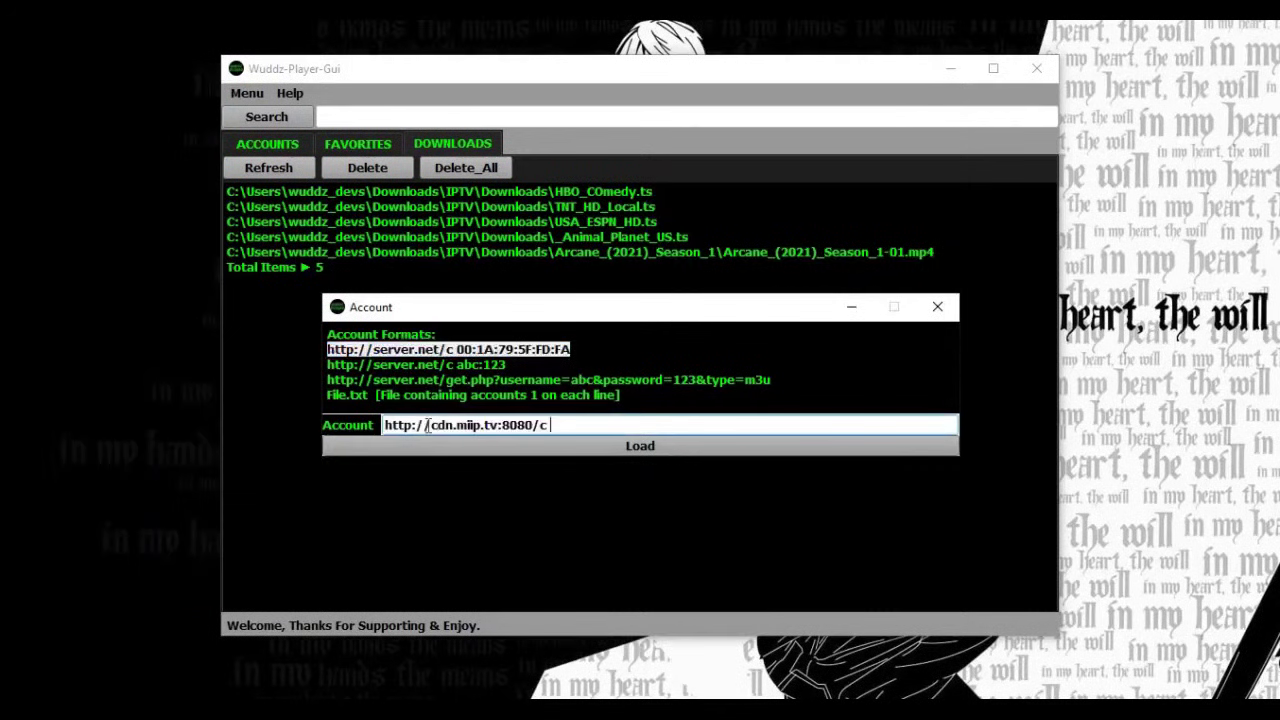Focus the Account URL input field
1280x720 pixels.
(x=669, y=425)
